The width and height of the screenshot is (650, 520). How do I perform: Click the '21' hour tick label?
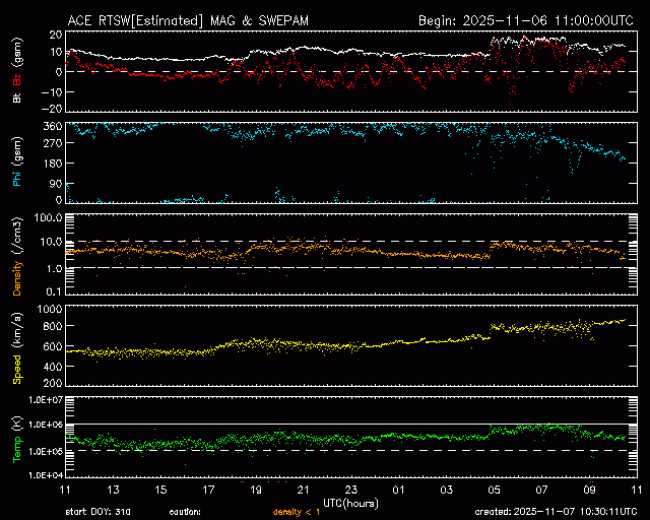(303, 490)
